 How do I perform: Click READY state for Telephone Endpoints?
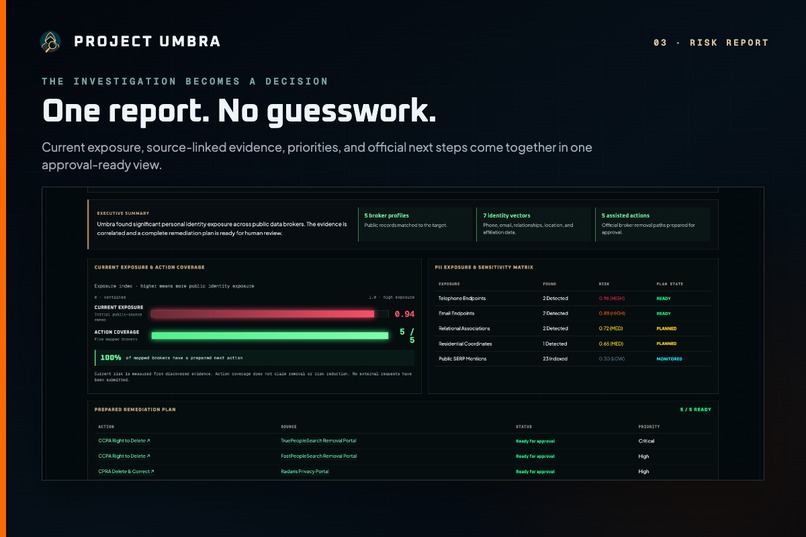tap(664, 299)
